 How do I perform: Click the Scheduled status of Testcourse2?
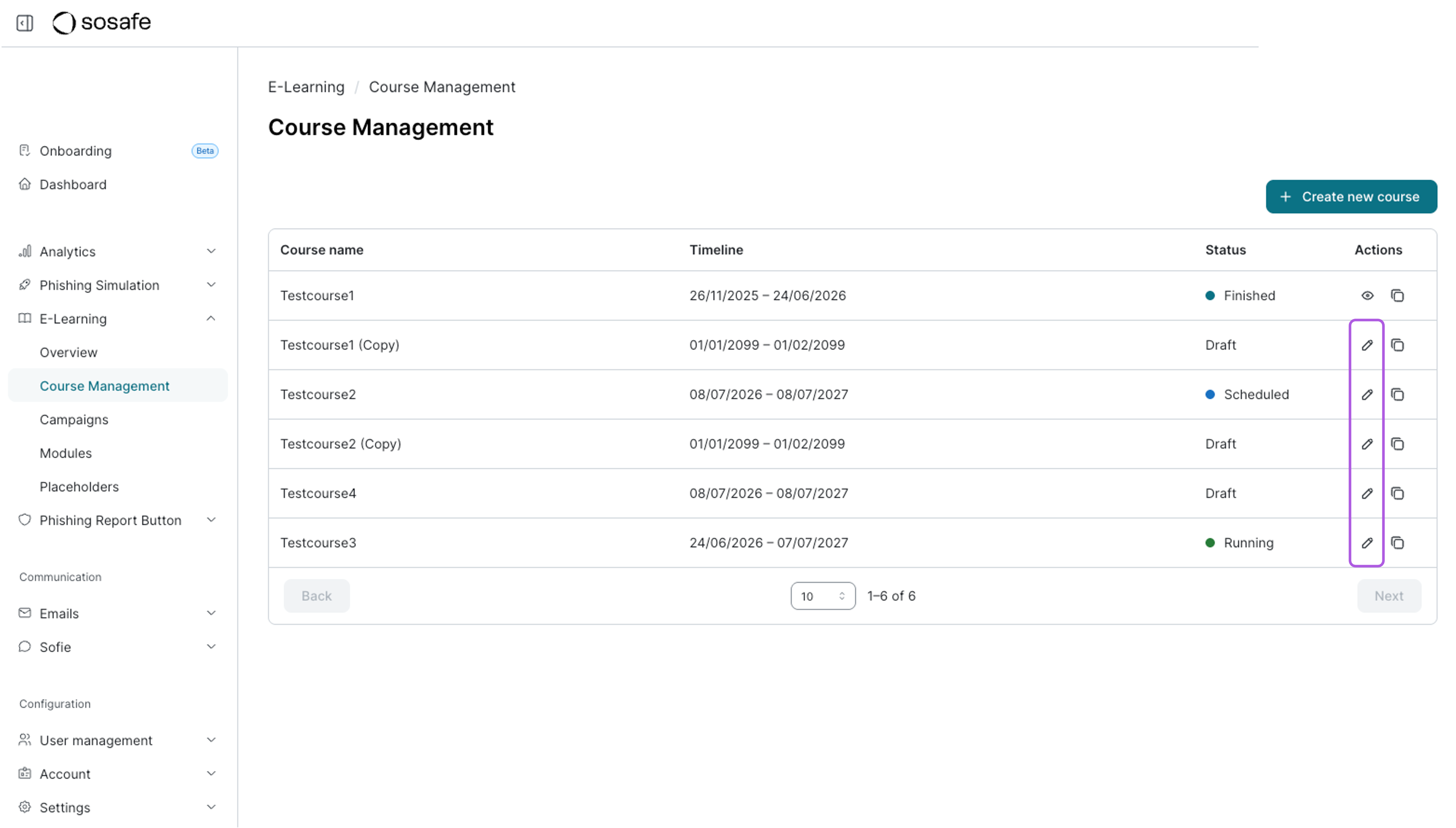point(1247,394)
